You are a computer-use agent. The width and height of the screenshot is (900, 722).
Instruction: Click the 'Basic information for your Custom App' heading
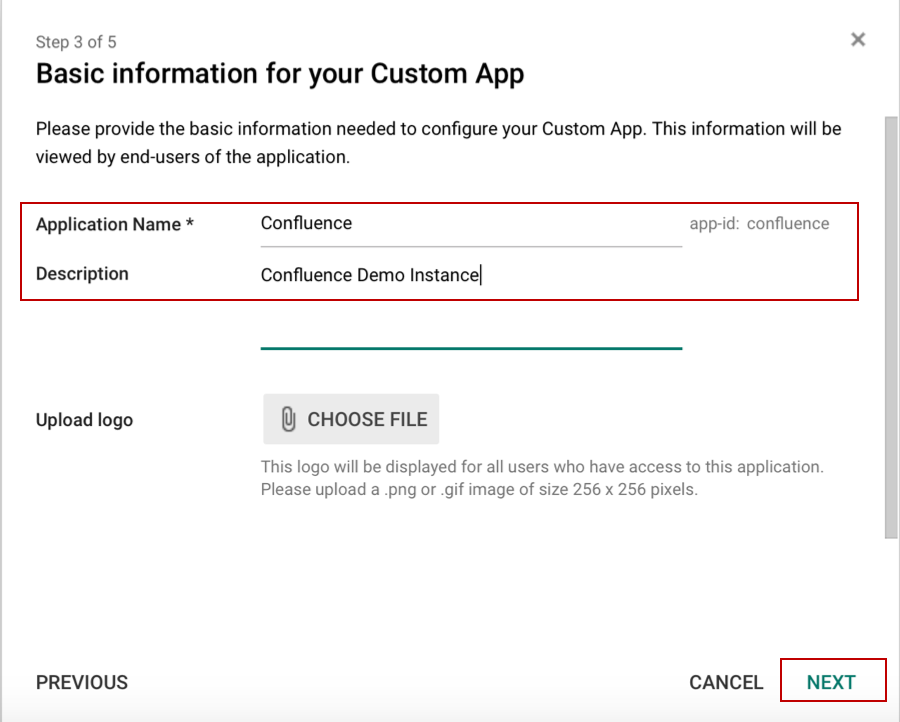pyautogui.click(x=280, y=73)
